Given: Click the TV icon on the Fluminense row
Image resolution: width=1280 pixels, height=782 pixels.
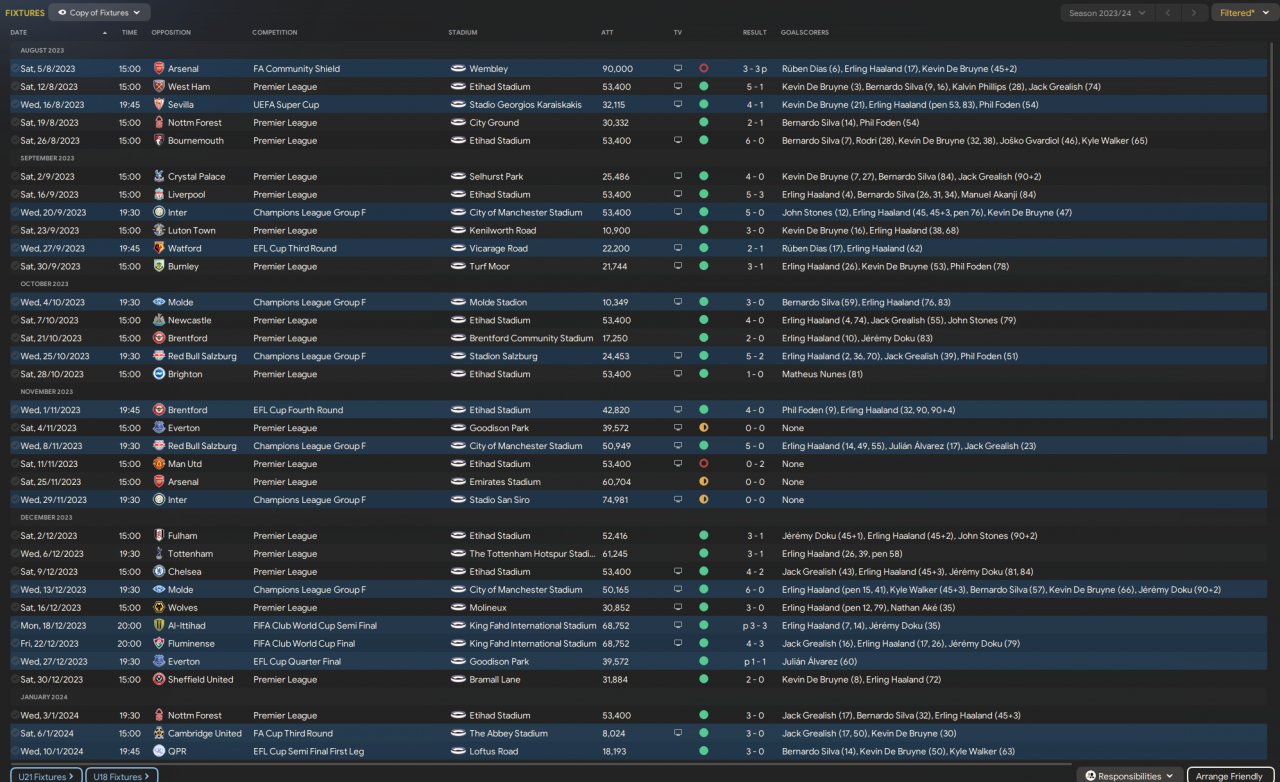Looking at the screenshot, I should click(x=678, y=644).
